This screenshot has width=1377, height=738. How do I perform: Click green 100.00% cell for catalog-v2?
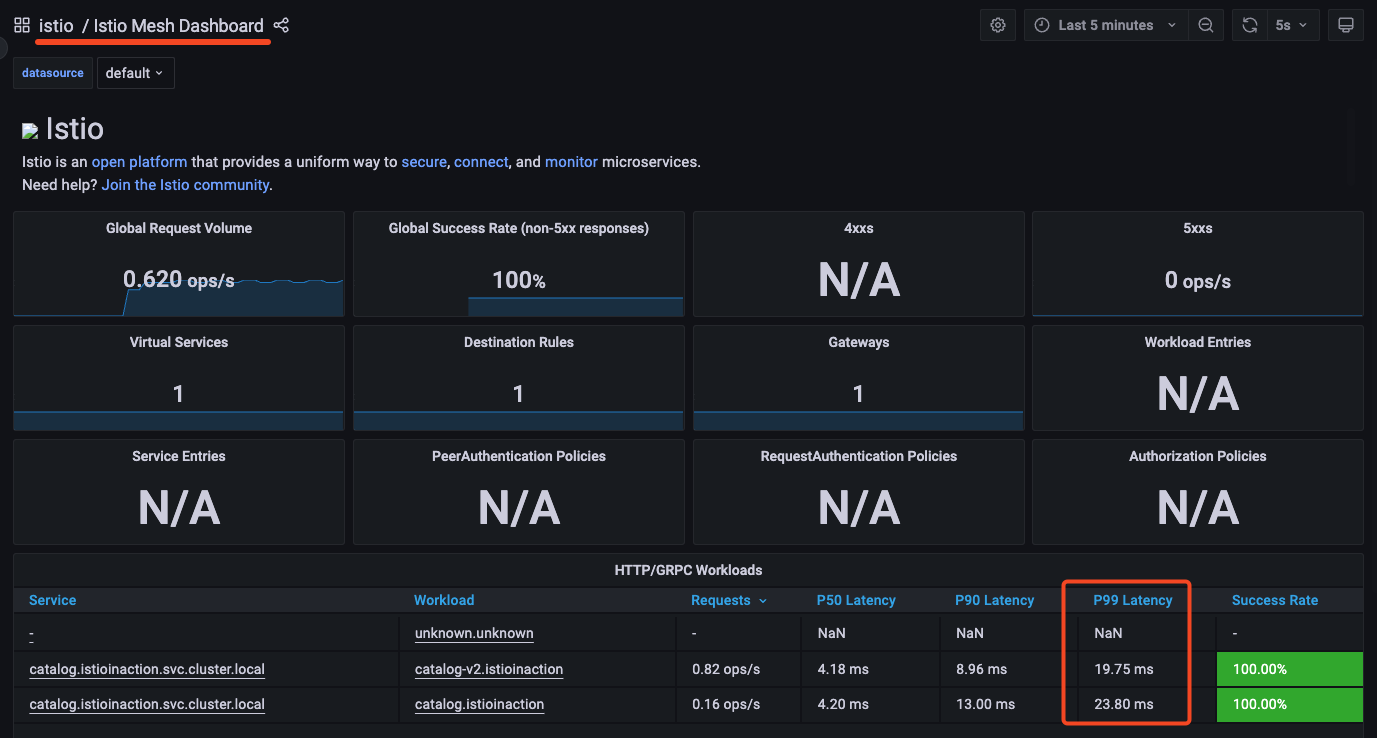click(1290, 669)
